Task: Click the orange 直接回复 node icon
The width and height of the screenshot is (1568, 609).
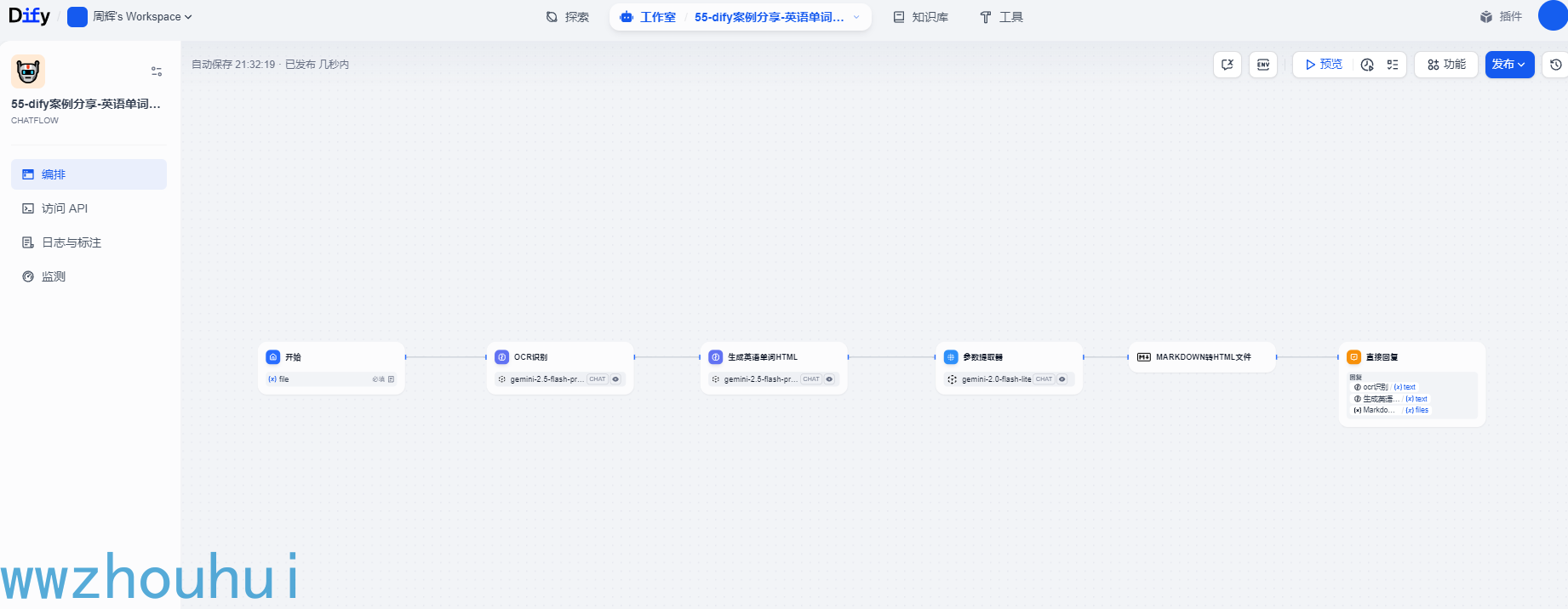Action: point(1354,357)
